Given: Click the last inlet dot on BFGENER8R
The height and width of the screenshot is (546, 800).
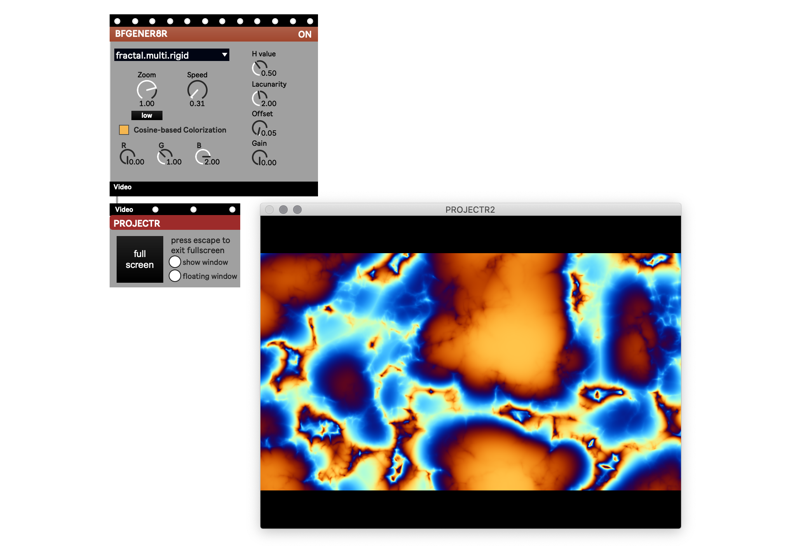Looking at the screenshot, I should coord(310,21).
